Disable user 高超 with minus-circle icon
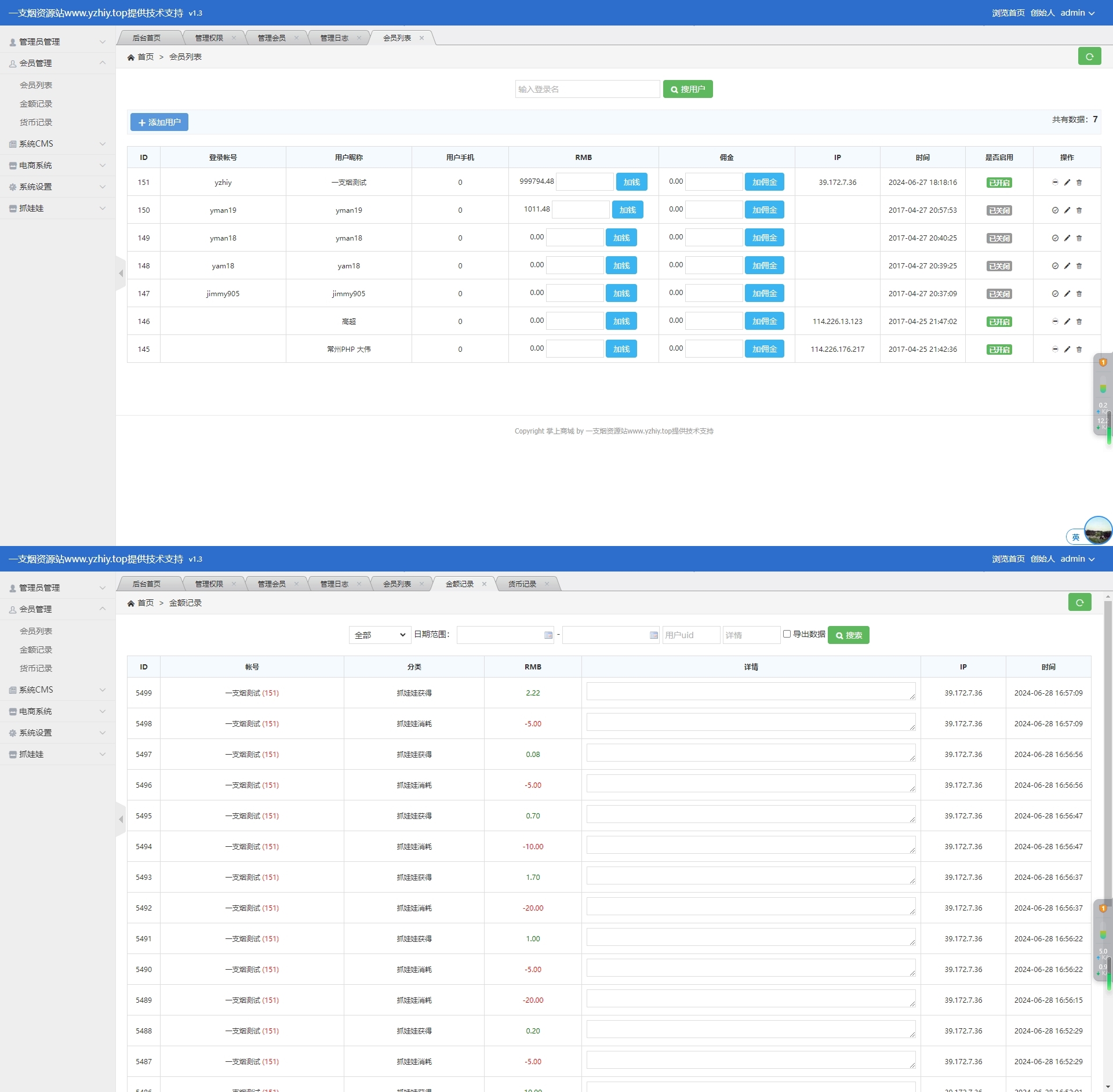Image resolution: width=1113 pixels, height=1092 pixels. 1055,321
